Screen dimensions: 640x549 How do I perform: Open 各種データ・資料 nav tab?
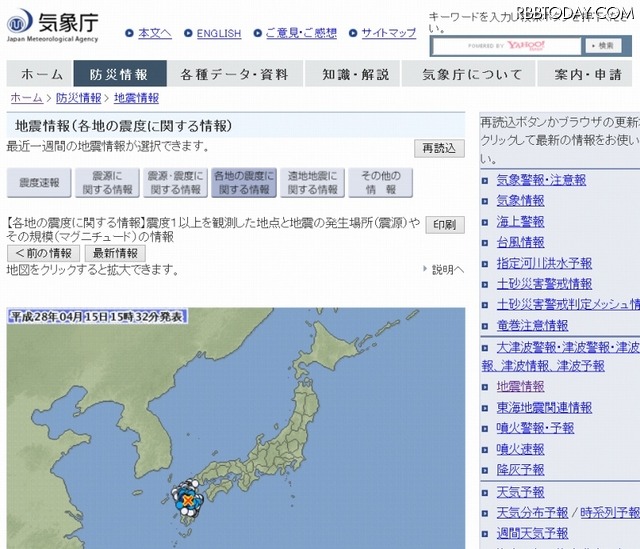point(235,74)
